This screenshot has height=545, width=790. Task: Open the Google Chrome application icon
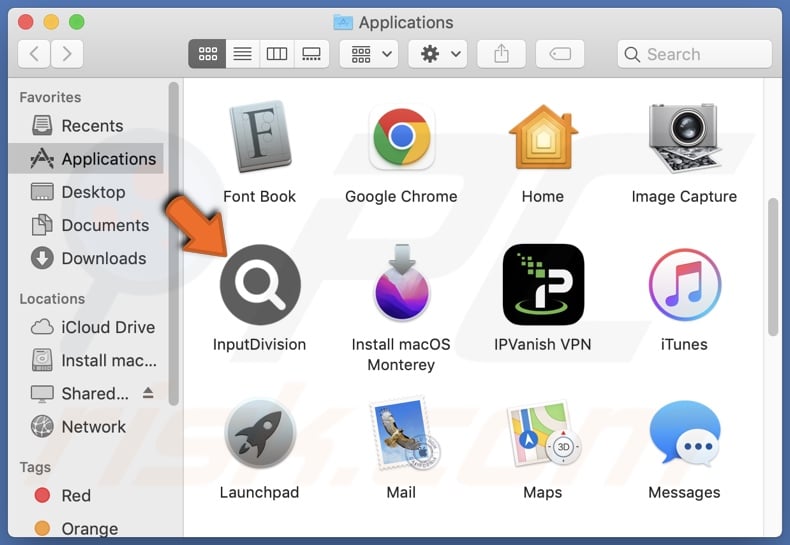pyautogui.click(x=402, y=137)
